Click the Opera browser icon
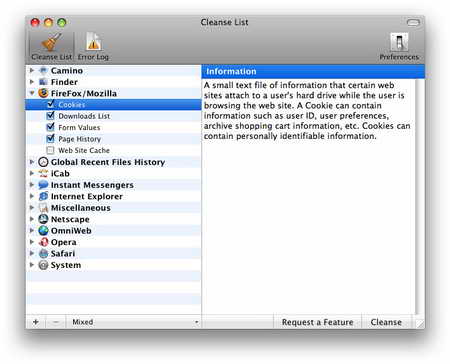 tap(43, 242)
